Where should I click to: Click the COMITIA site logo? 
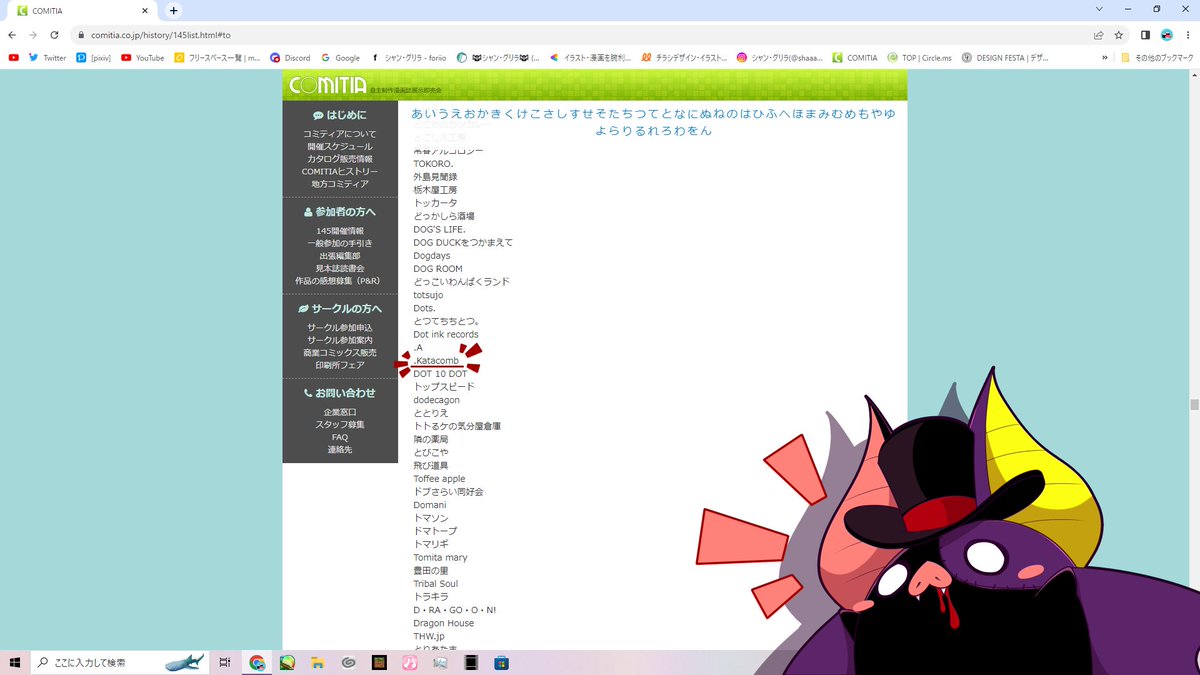327,85
